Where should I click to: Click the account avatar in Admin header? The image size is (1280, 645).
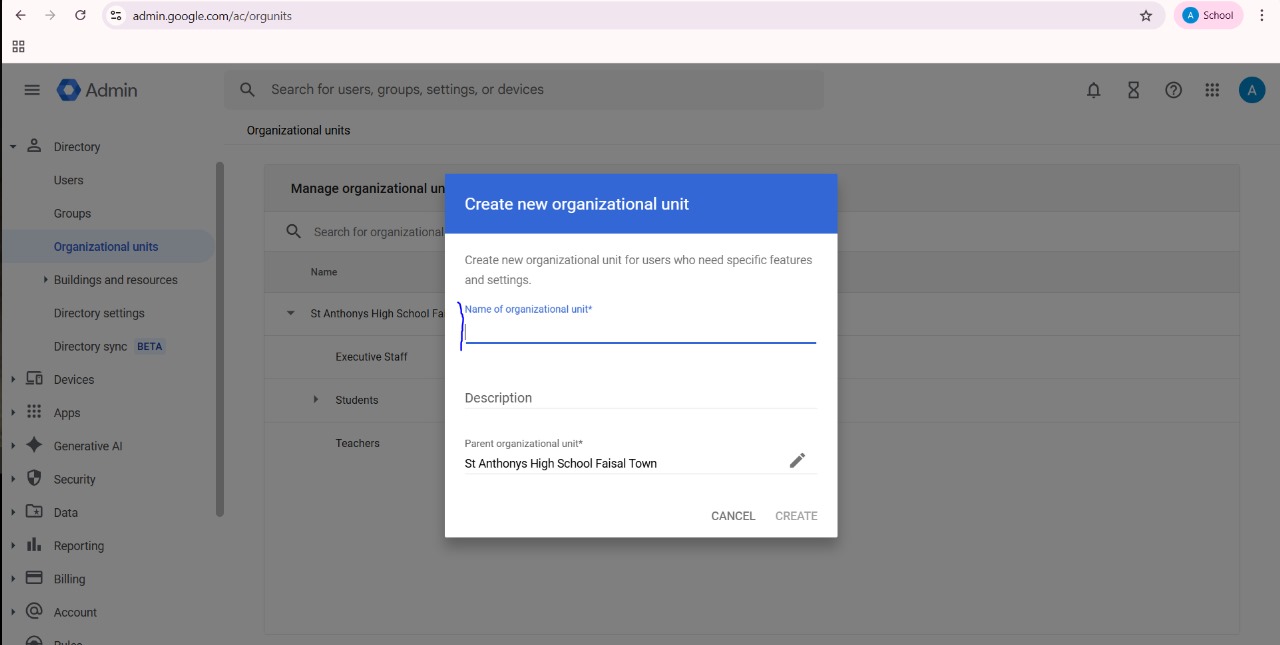[x=1251, y=90]
